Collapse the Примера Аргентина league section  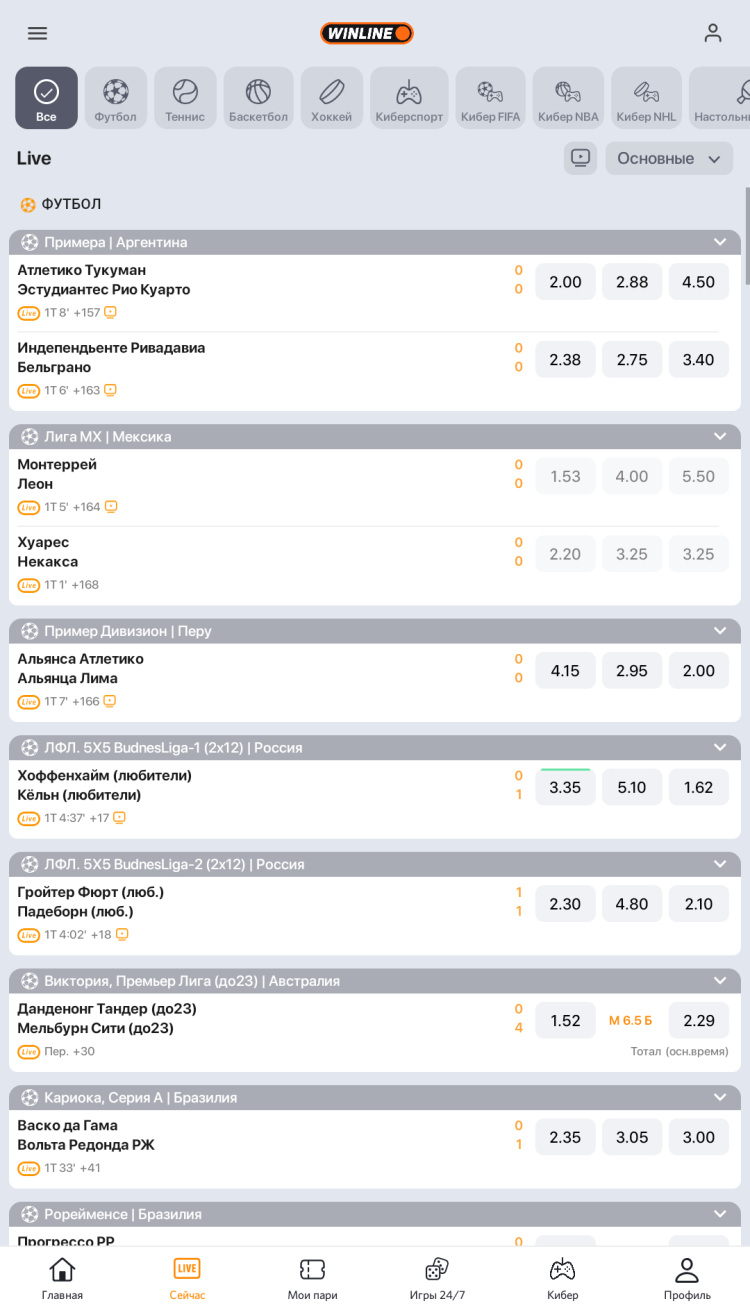click(x=720, y=242)
